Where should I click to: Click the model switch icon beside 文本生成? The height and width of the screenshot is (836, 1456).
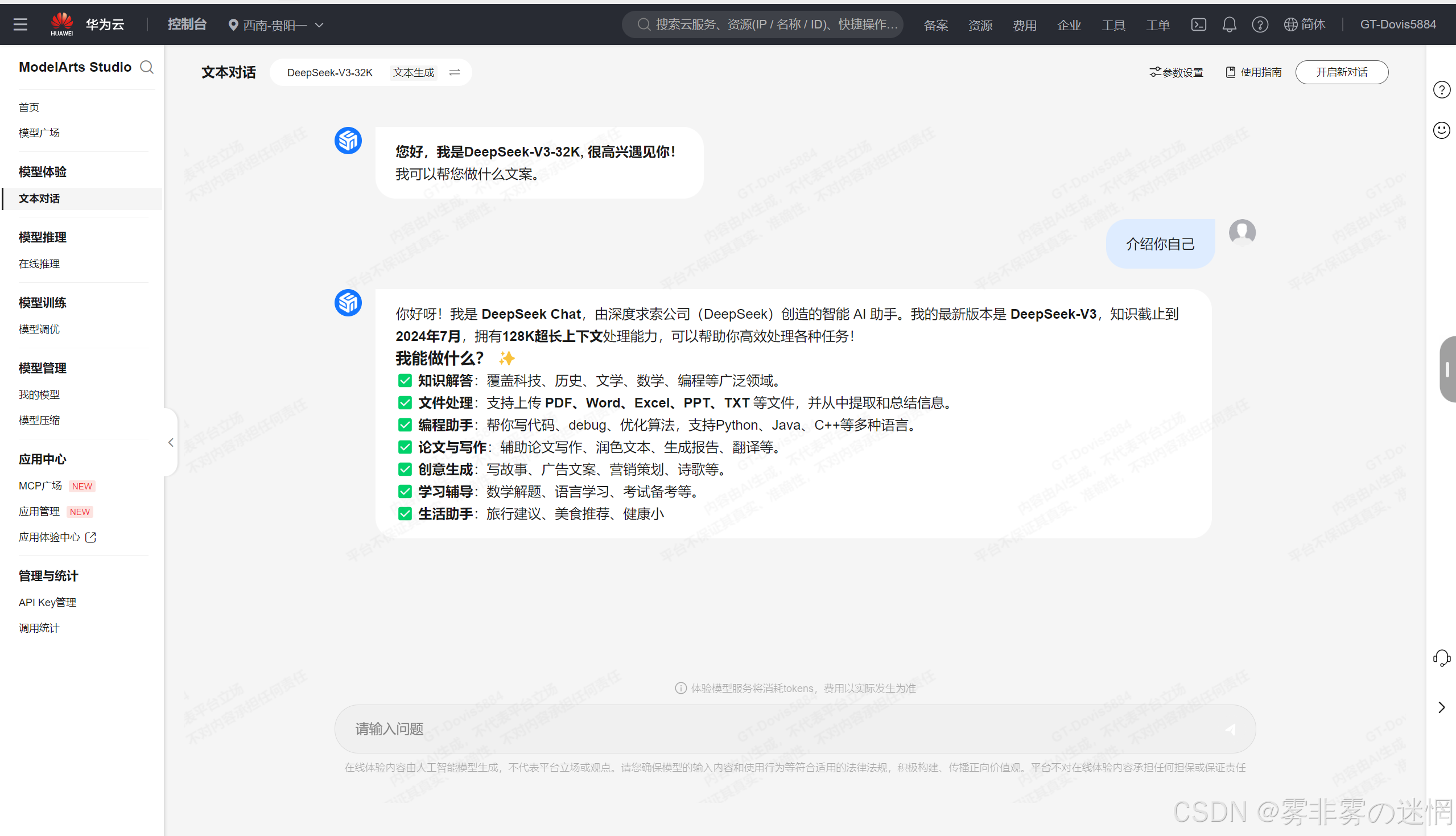[455, 72]
